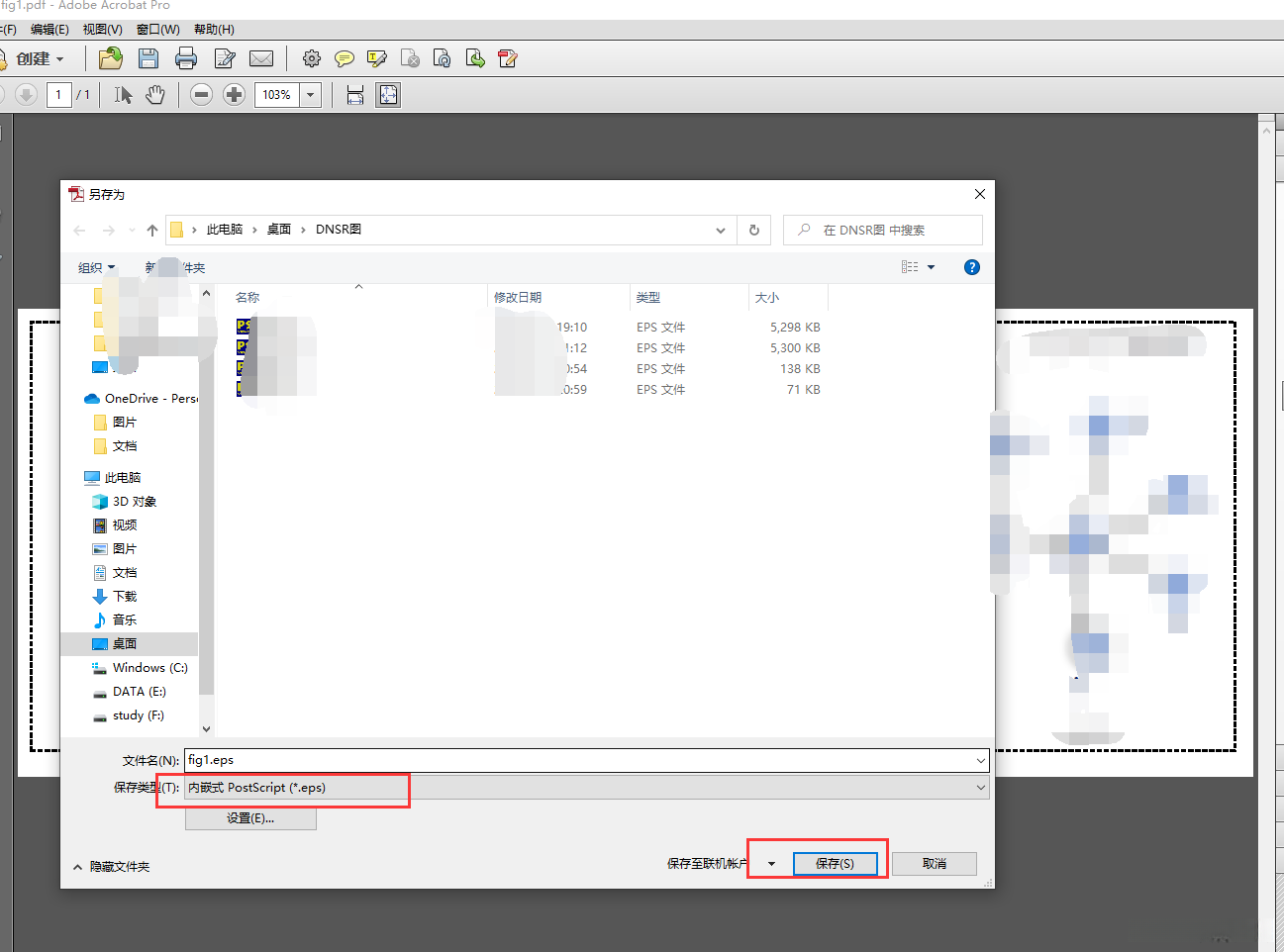The image size is (1284, 952).
Task: Expand the address bar history chevron
Action: point(721,231)
